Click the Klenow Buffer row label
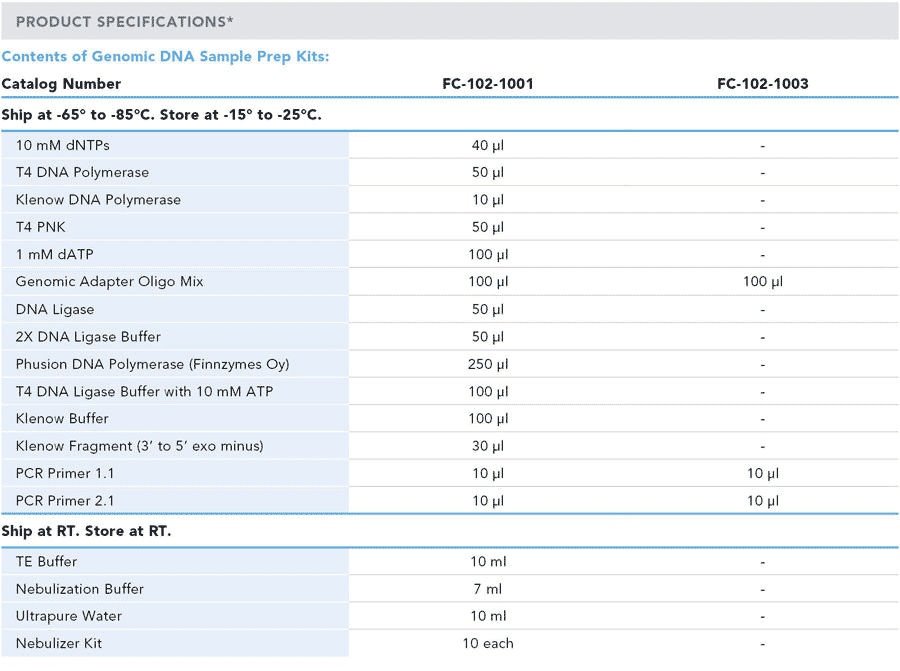Image resolution: width=900 pixels, height=671 pixels. (62, 418)
